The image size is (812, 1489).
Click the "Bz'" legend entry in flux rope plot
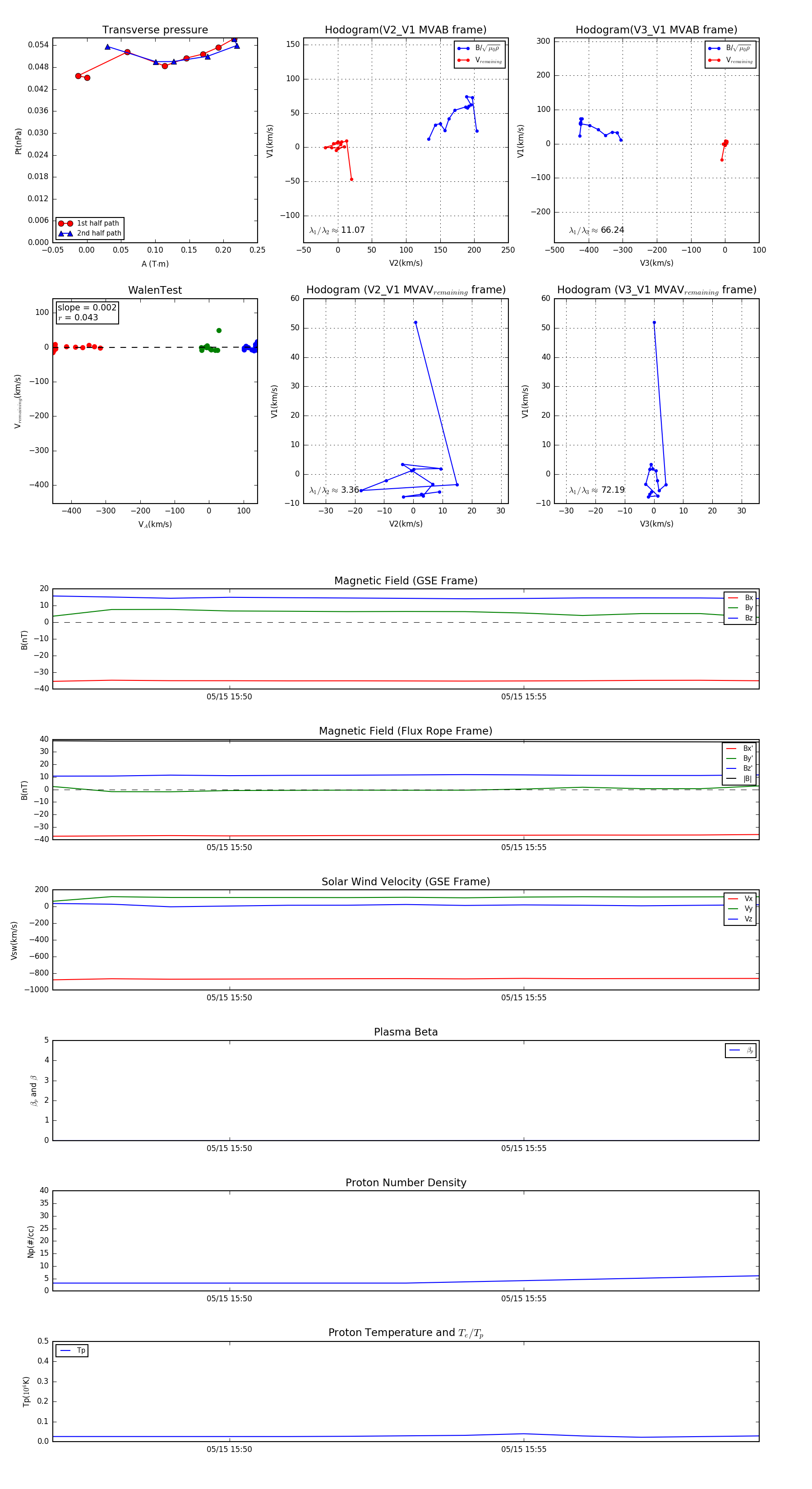click(740, 768)
